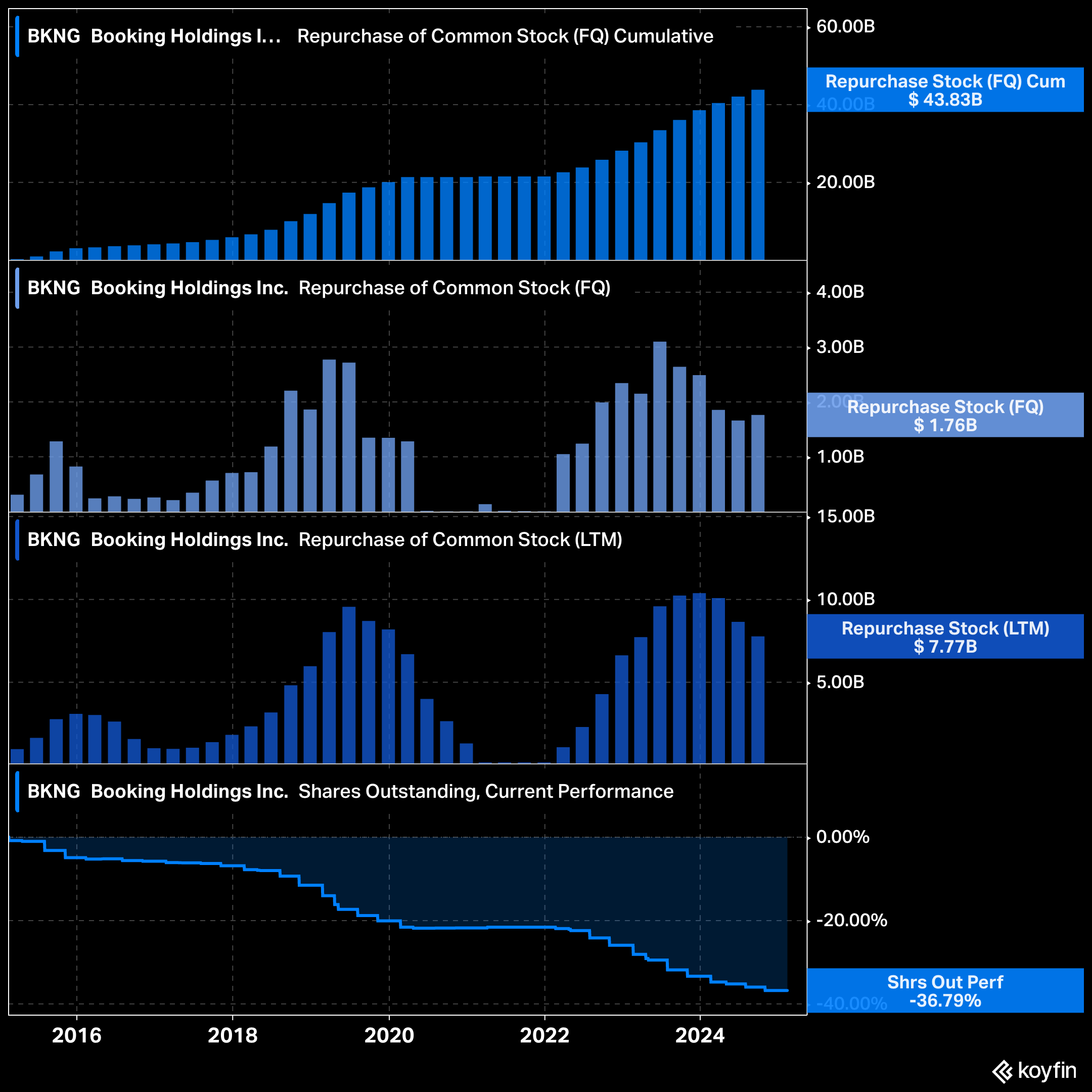Click the Shrs Out Perf -36.79% tag
The width and height of the screenshot is (1092, 1092).
[944, 991]
